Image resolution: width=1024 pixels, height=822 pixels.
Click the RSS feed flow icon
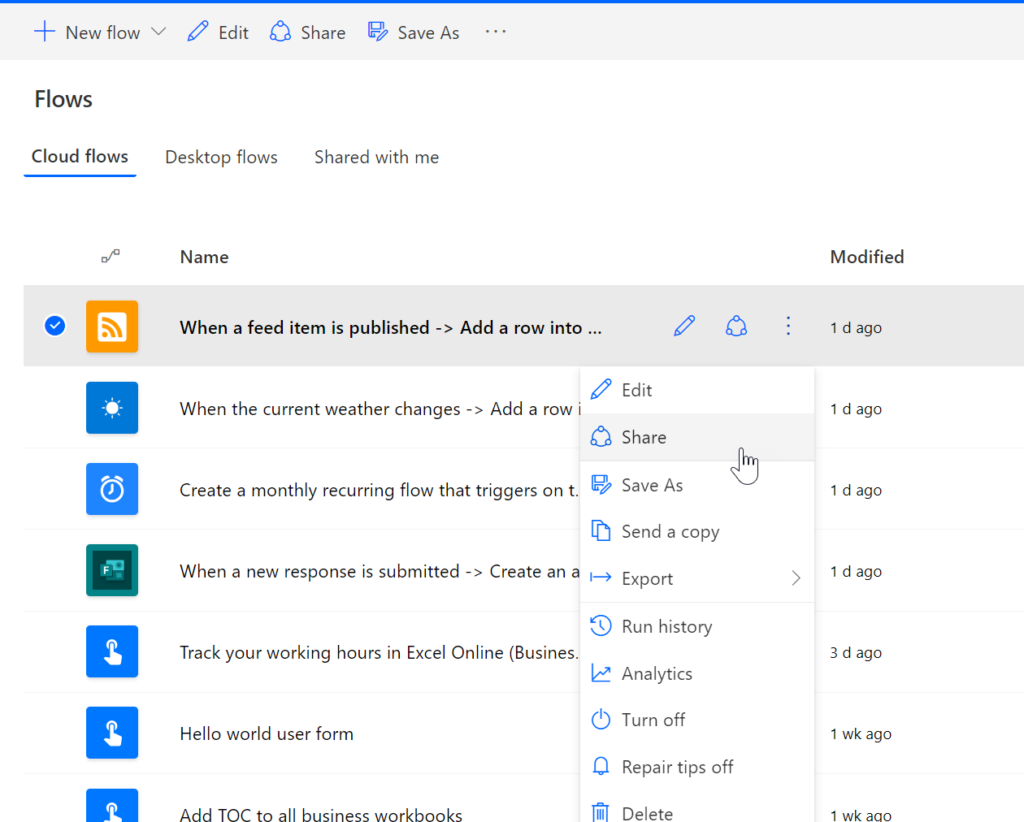click(112, 327)
